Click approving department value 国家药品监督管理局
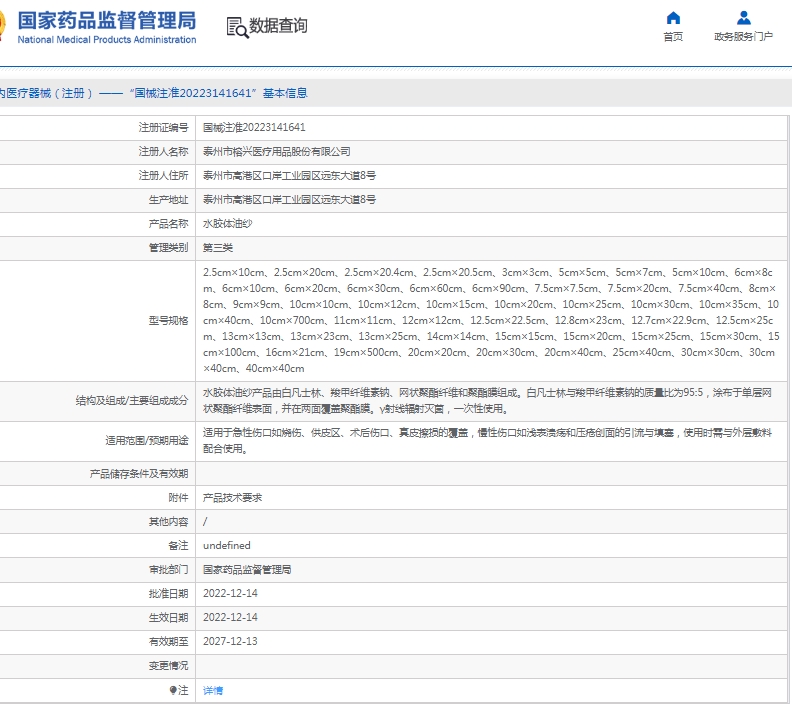The height and width of the screenshot is (711, 792). (247, 570)
